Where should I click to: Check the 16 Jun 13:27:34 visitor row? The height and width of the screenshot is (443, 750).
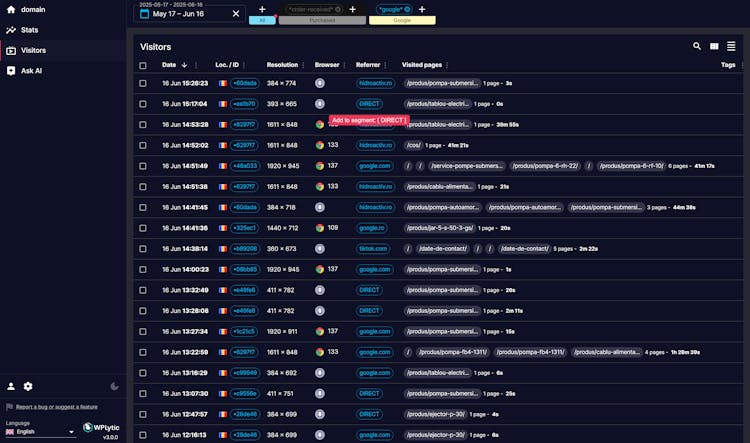pos(143,332)
